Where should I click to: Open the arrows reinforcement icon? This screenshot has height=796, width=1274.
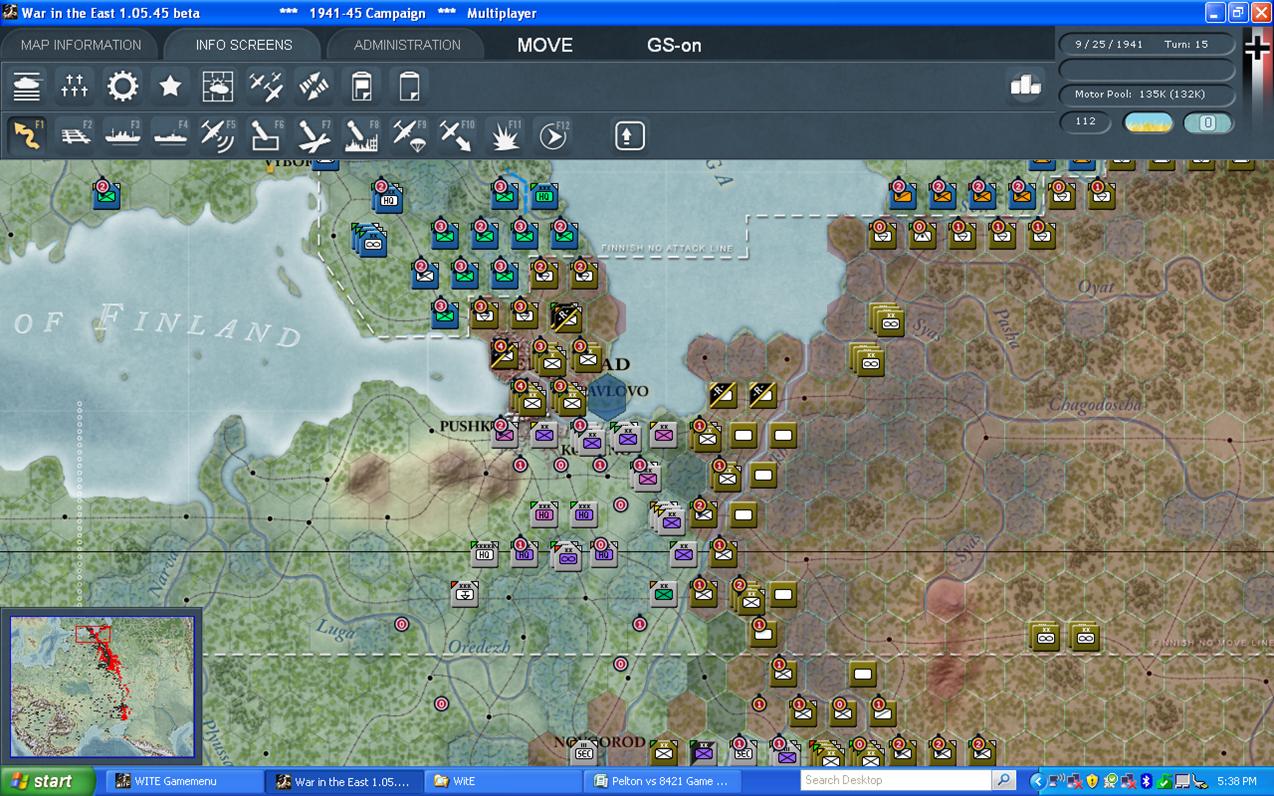[x=314, y=86]
